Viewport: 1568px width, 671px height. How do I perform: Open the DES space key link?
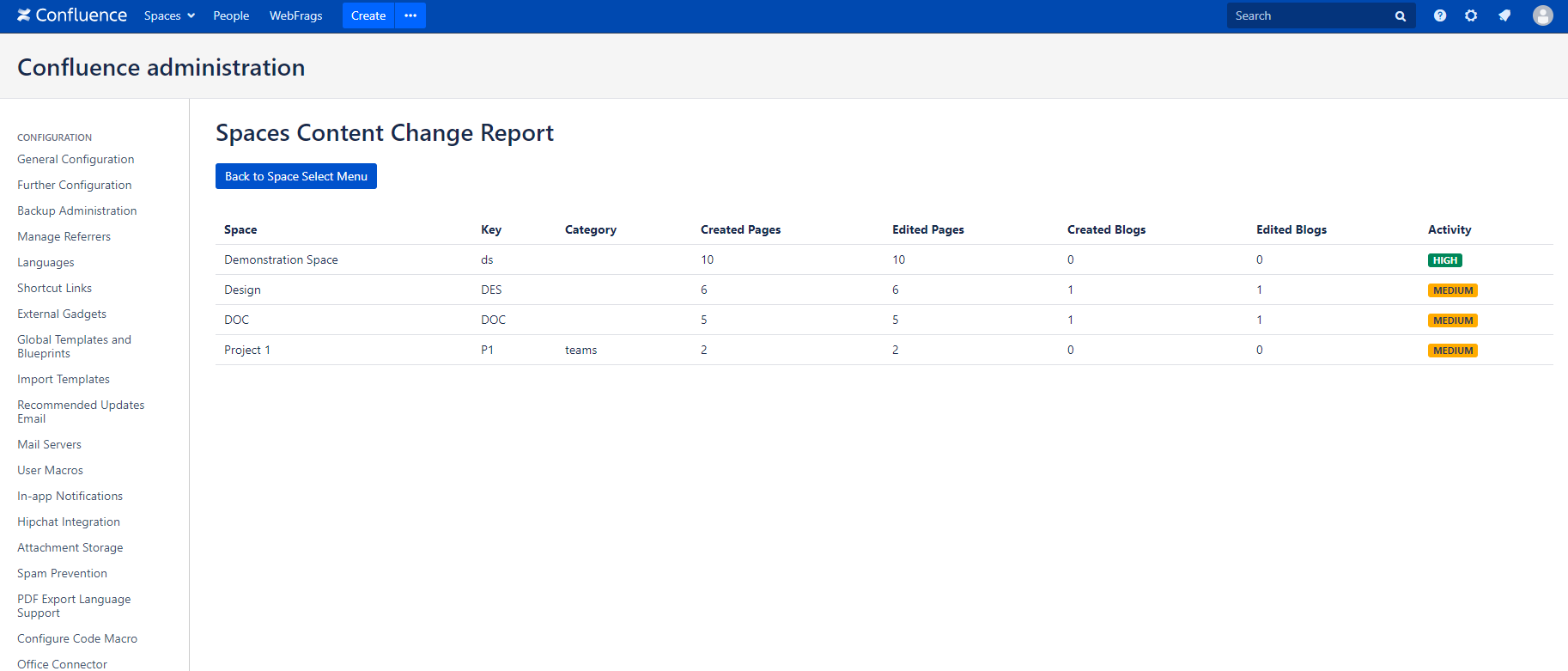pos(491,290)
